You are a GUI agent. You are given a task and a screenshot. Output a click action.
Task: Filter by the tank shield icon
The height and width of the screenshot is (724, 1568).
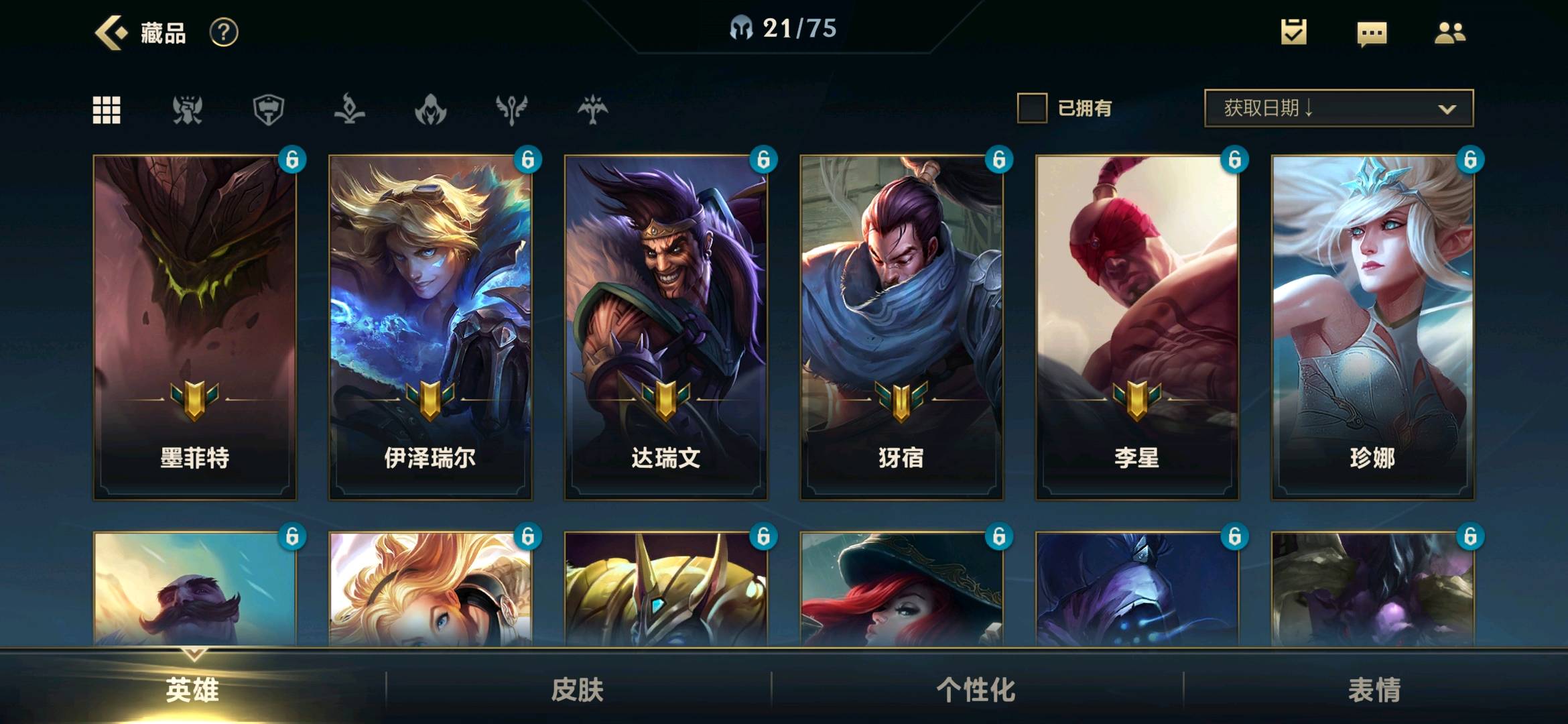pos(269,110)
